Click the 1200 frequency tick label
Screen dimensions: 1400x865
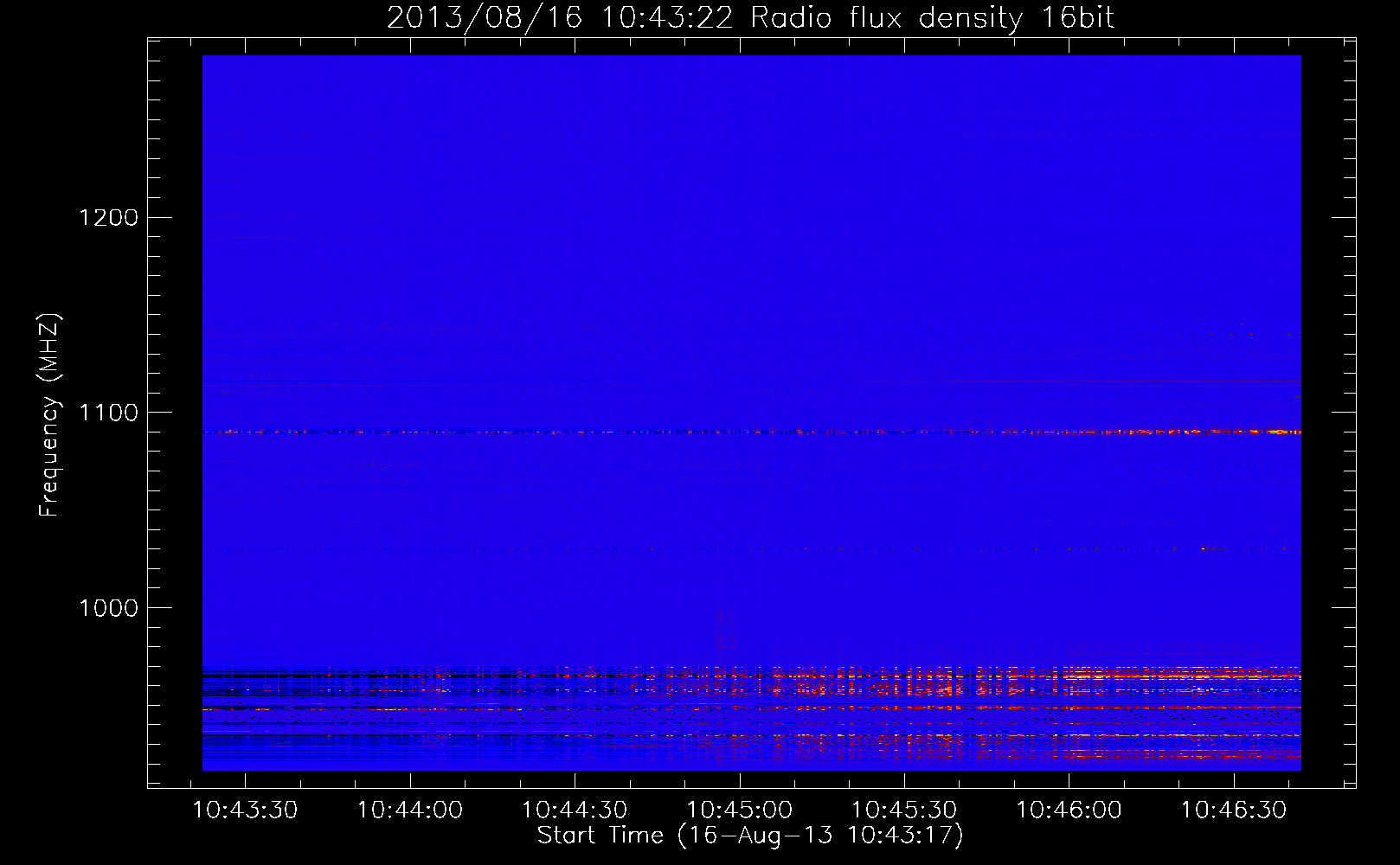point(108,217)
